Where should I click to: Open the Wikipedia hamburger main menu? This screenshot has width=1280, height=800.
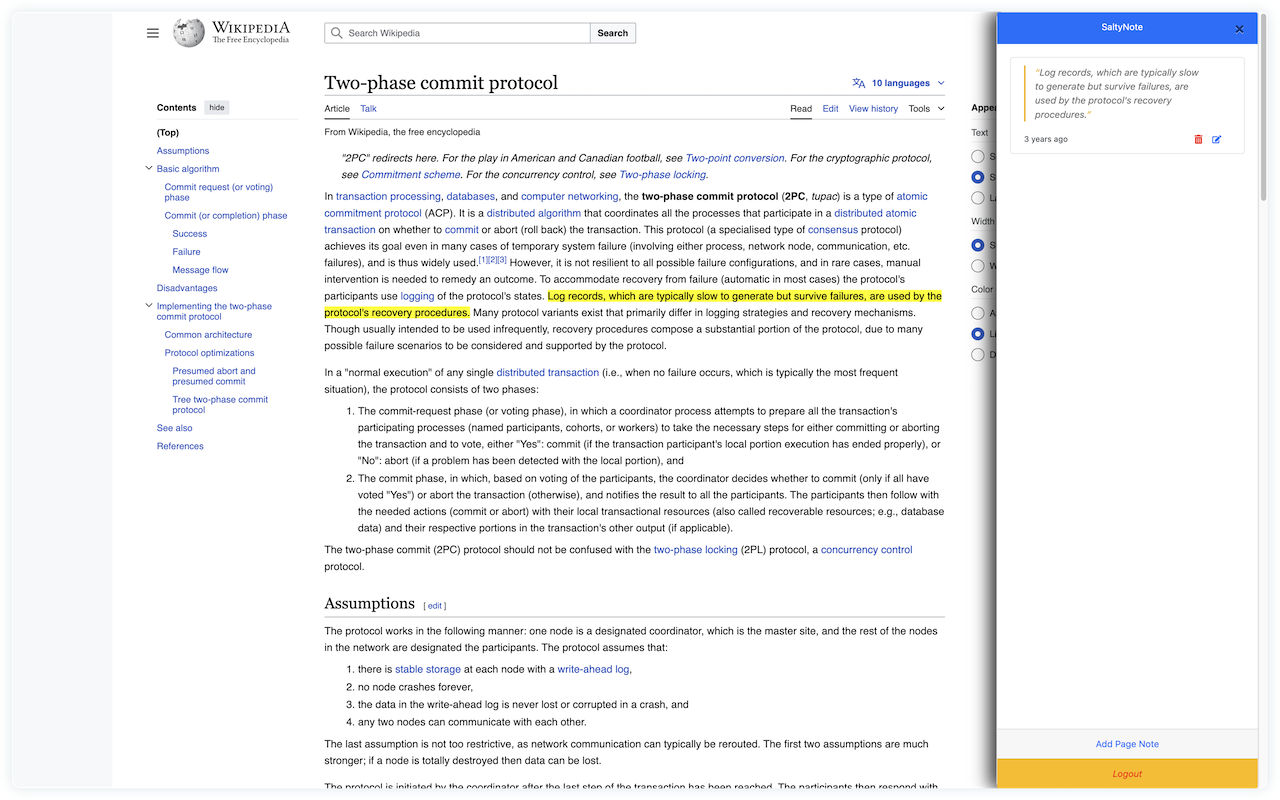click(x=153, y=33)
